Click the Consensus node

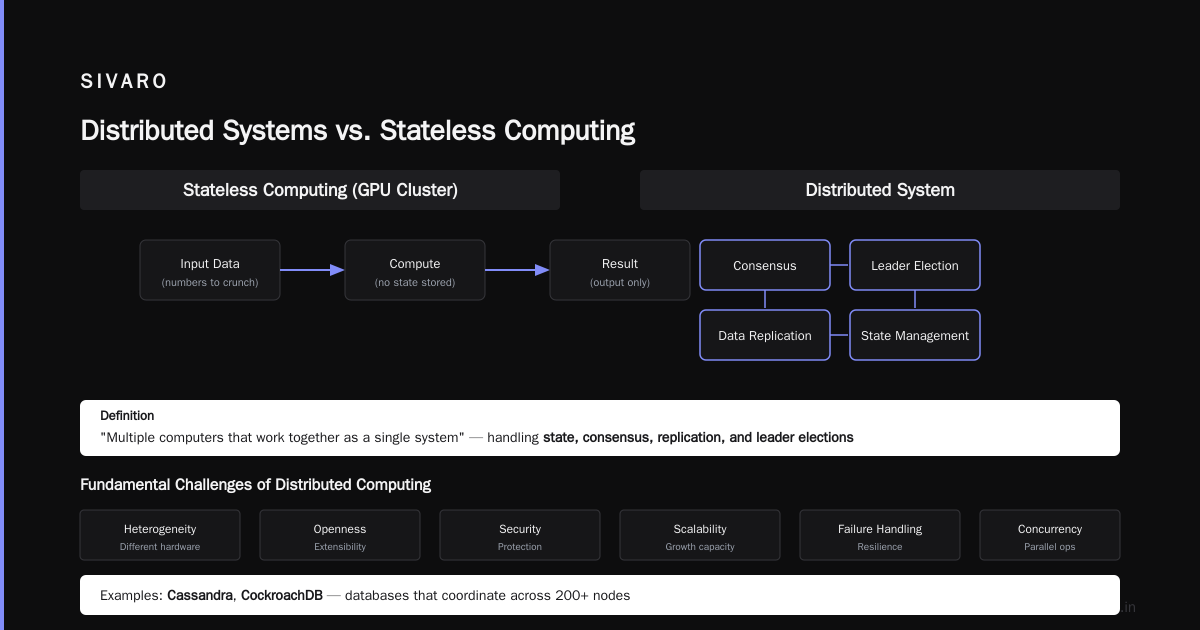pyautogui.click(x=765, y=265)
